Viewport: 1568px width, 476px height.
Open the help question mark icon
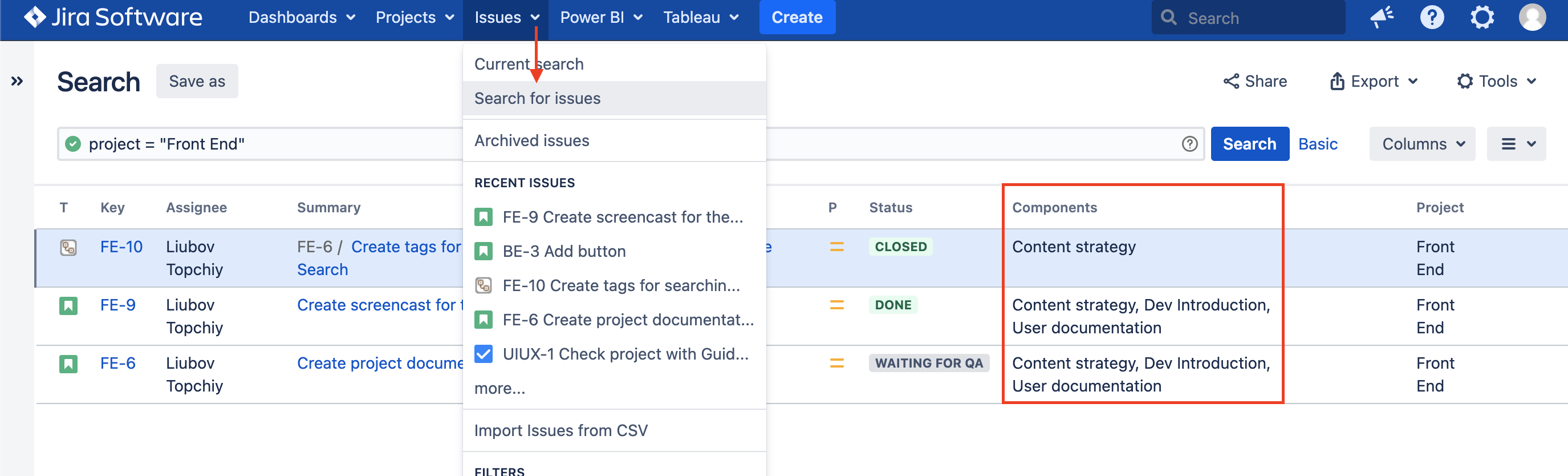(x=1432, y=17)
